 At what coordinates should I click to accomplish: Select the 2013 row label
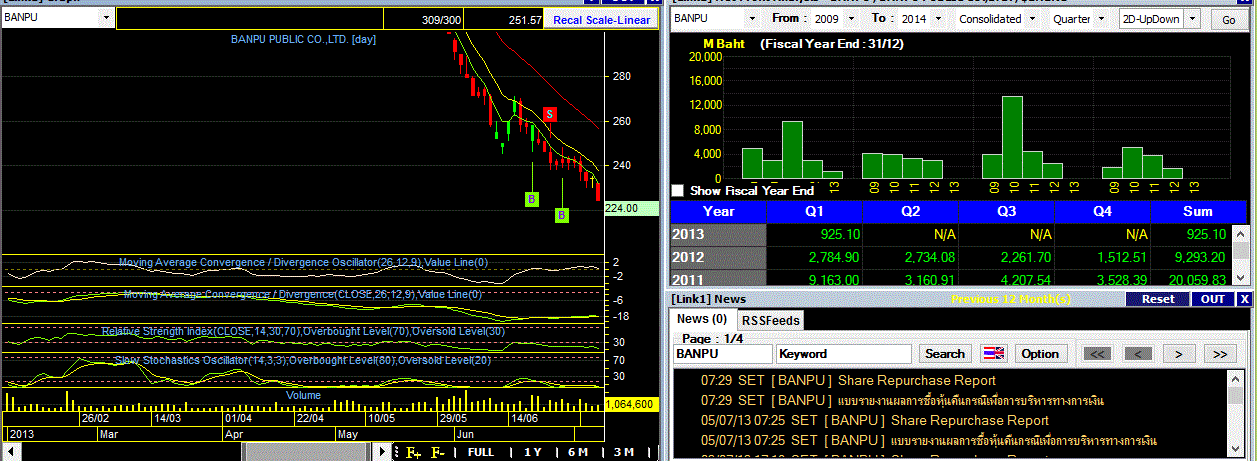pos(718,234)
